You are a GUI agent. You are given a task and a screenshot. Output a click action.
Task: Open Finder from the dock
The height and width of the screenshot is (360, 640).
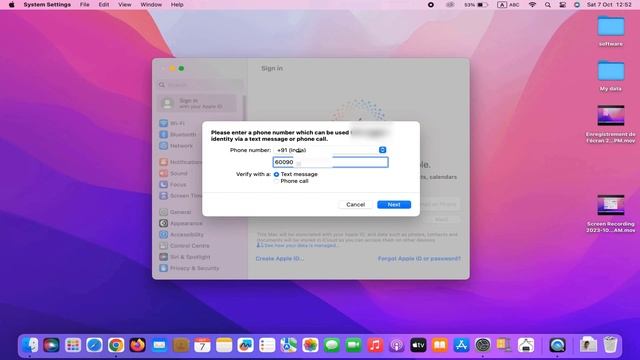point(30,345)
